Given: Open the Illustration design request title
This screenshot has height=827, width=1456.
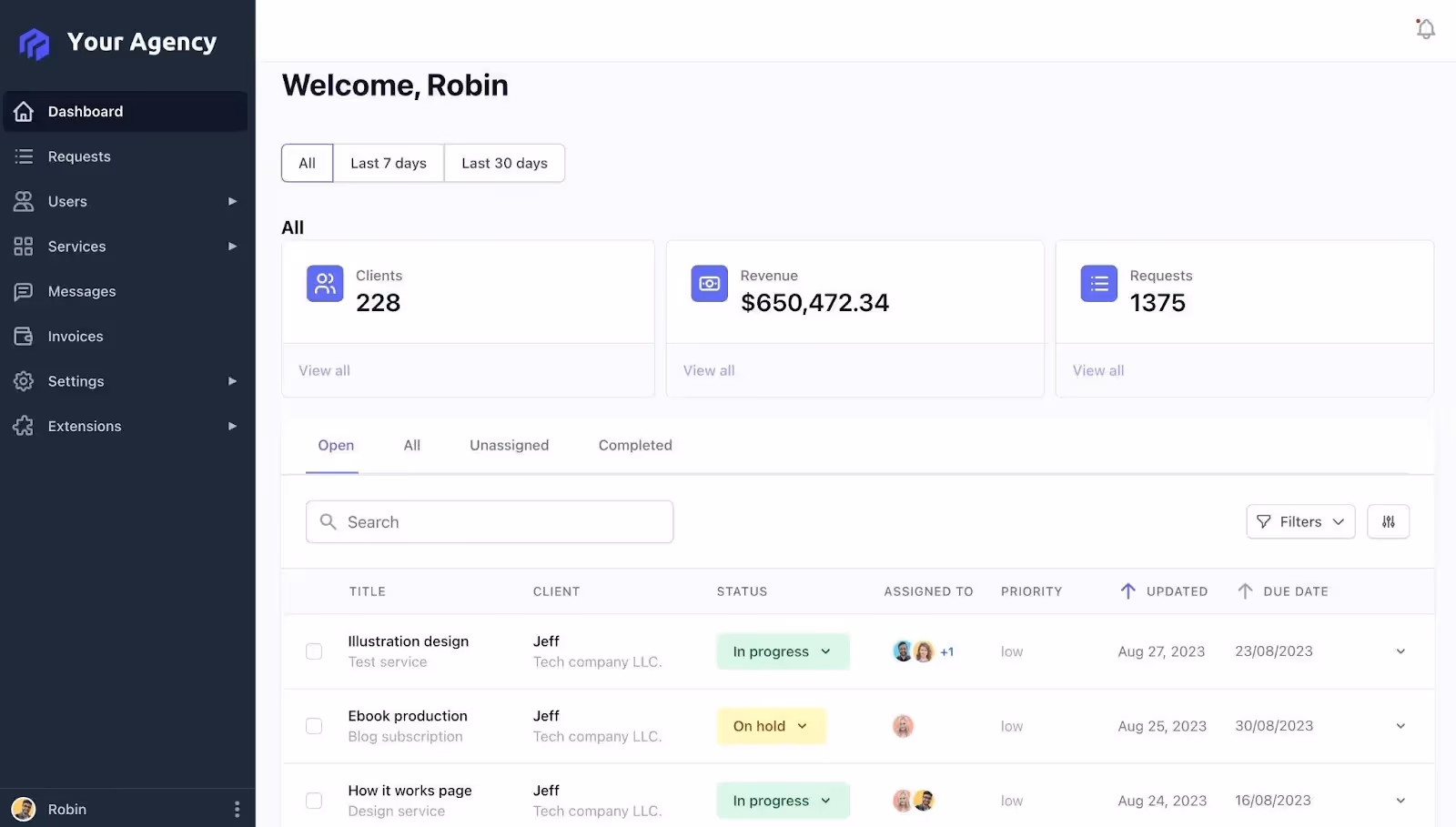Looking at the screenshot, I should (409, 641).
